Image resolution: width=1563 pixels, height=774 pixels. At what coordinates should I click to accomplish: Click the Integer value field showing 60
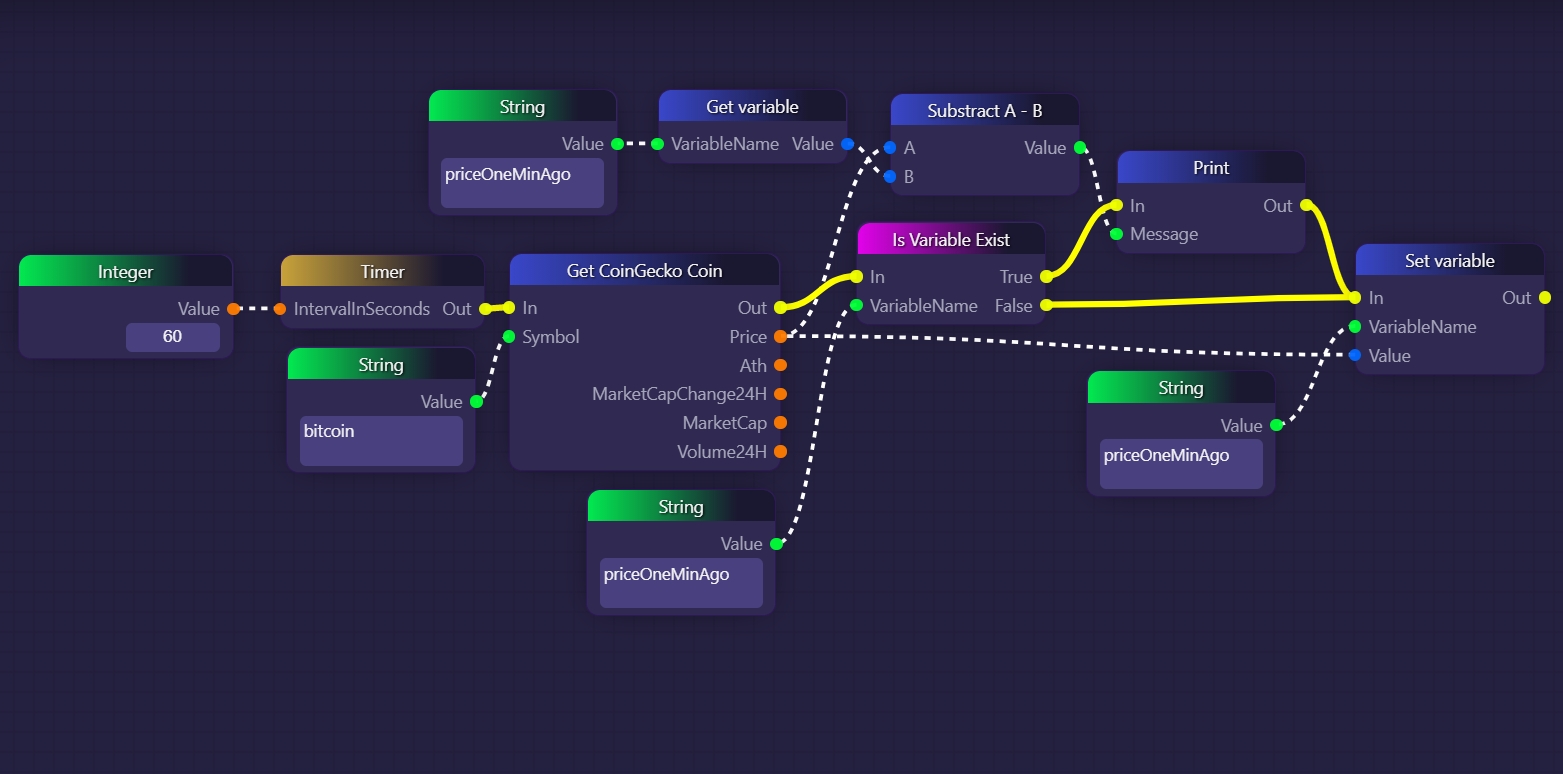(x=172, y=337)
